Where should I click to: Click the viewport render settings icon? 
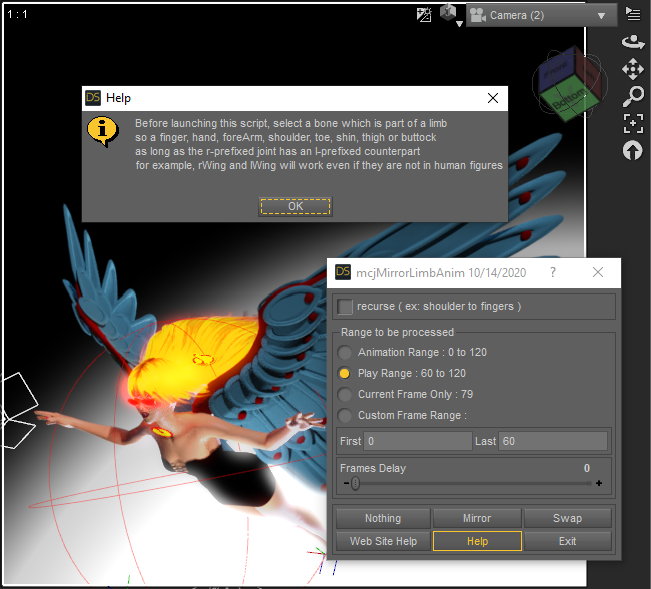424,15
